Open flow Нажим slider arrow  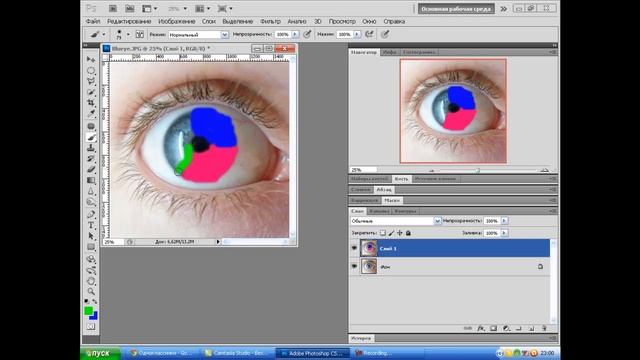click(357, 34)
